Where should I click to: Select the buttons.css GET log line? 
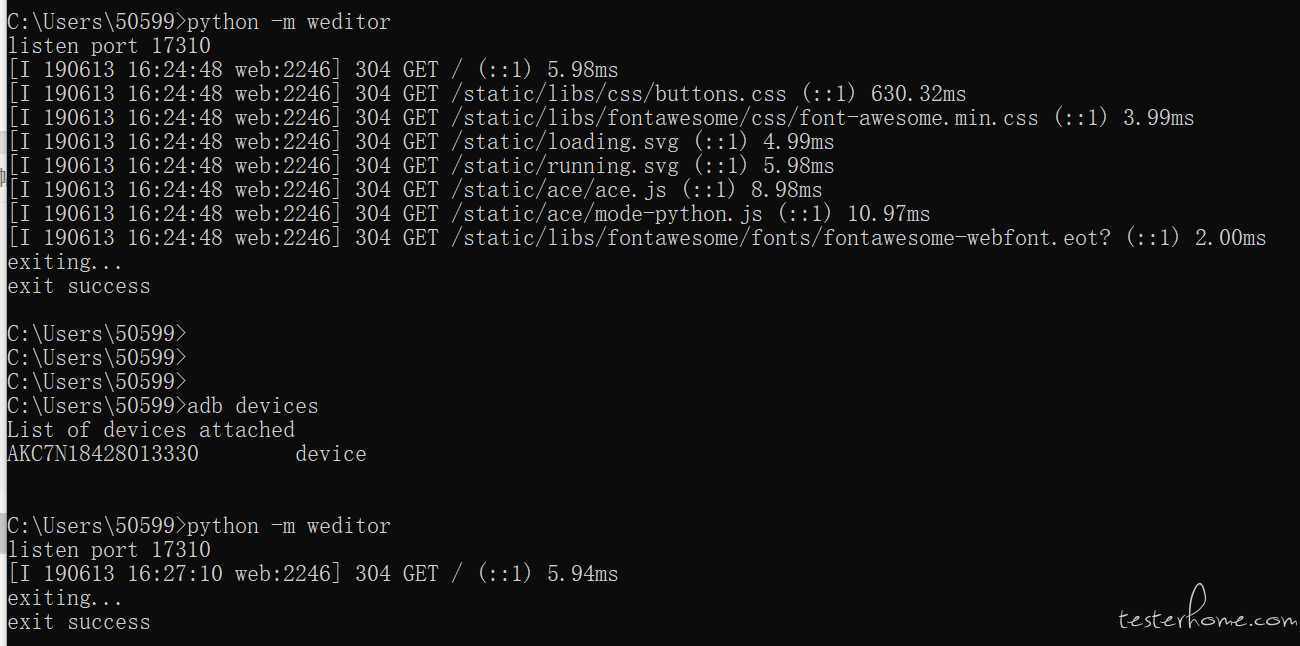tap(487, 94)
